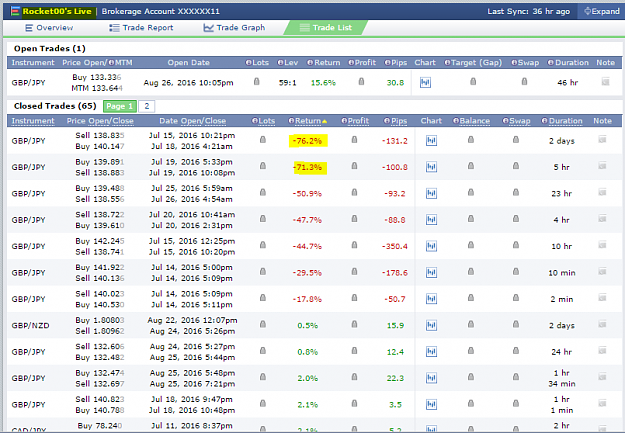This screenshot has height=433, width=625.
Task: Click note icon for the GBP/NZD trade
Action: tap(602, 324)
